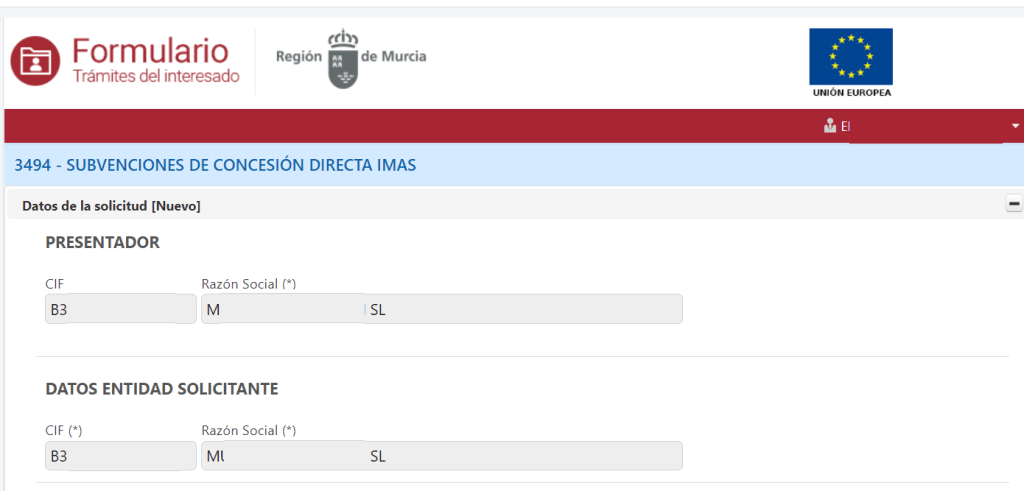Open the logged-in user name menu
The height and width of the screenshot is (491, 1024).
click(x=920, y=127)
